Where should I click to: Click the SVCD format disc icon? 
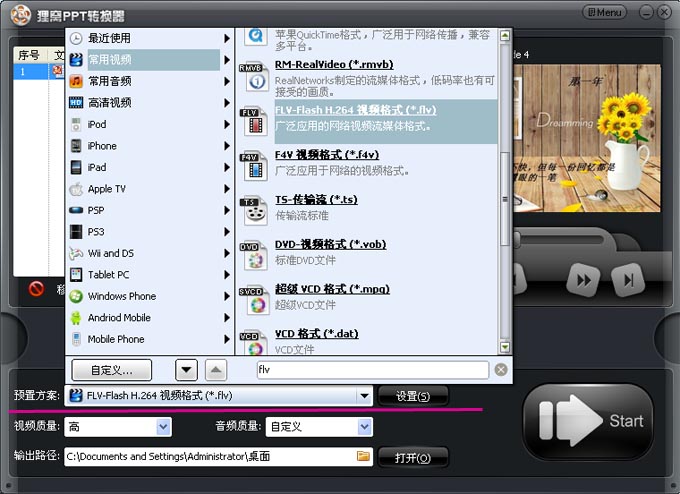coord(254,301)
